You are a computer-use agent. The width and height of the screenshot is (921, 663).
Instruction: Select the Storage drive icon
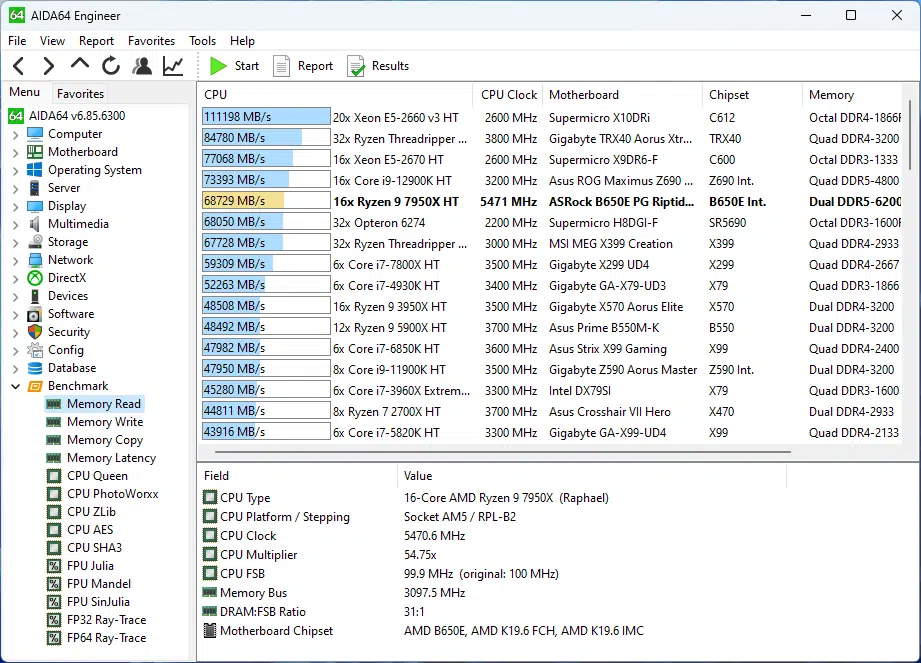point(35,242)
